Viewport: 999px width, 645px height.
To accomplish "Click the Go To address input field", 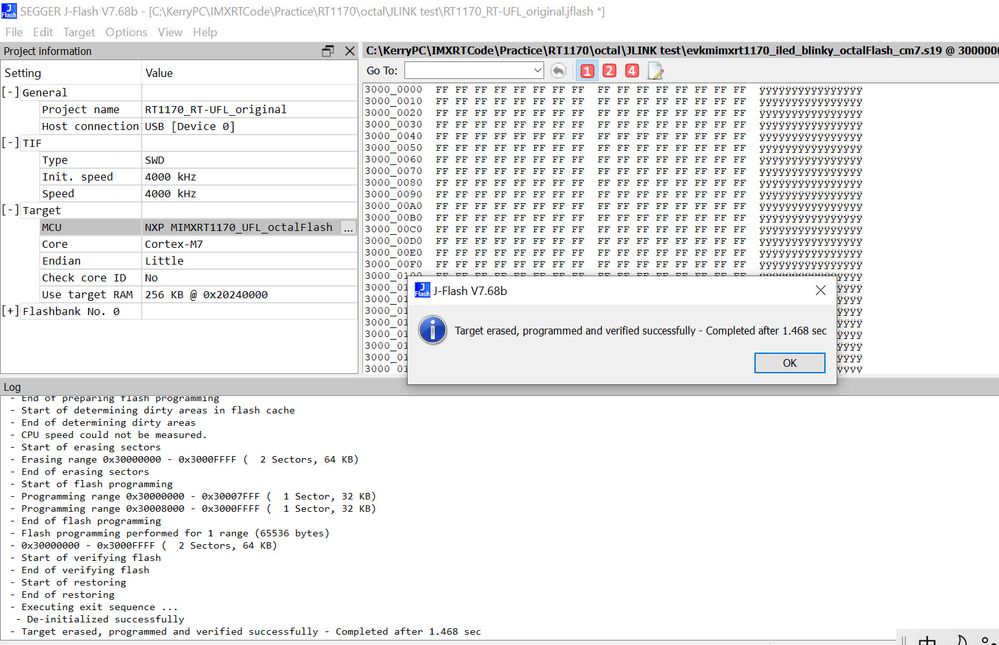I will [468, 70].
